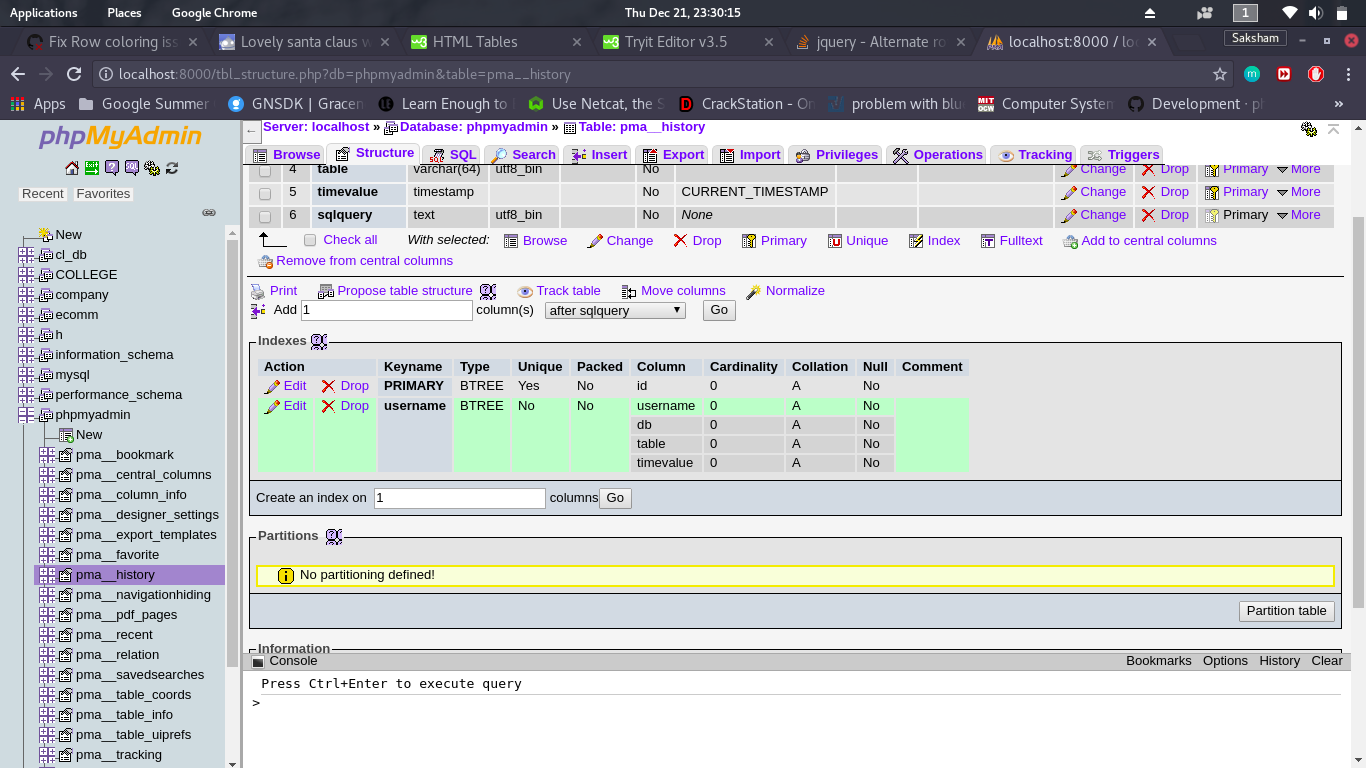Click the 'Add column(s)' number input field
Viewport: 1366px width, 768px height.
tap(387, 310)
